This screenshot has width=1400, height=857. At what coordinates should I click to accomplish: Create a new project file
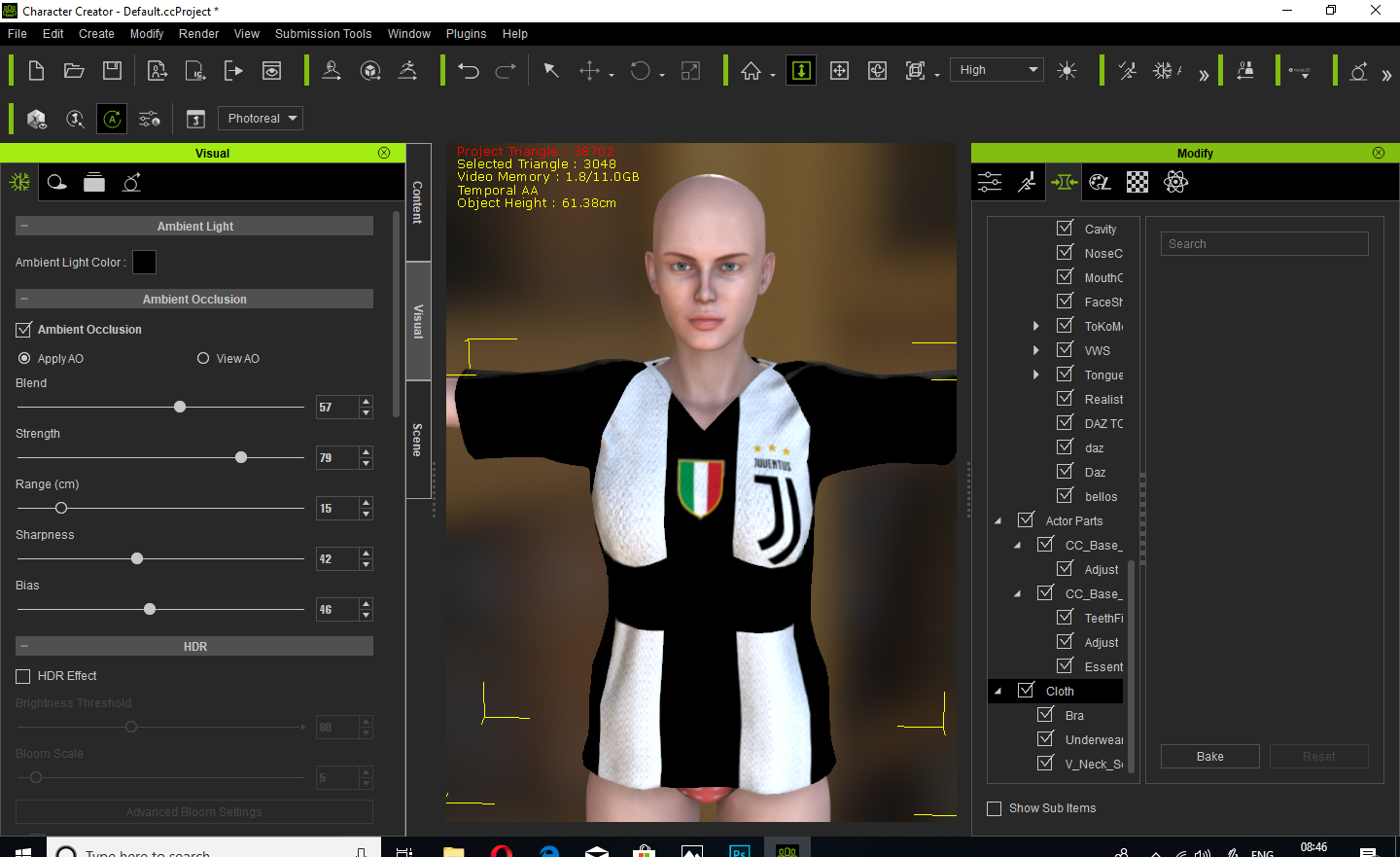(36, 70)
